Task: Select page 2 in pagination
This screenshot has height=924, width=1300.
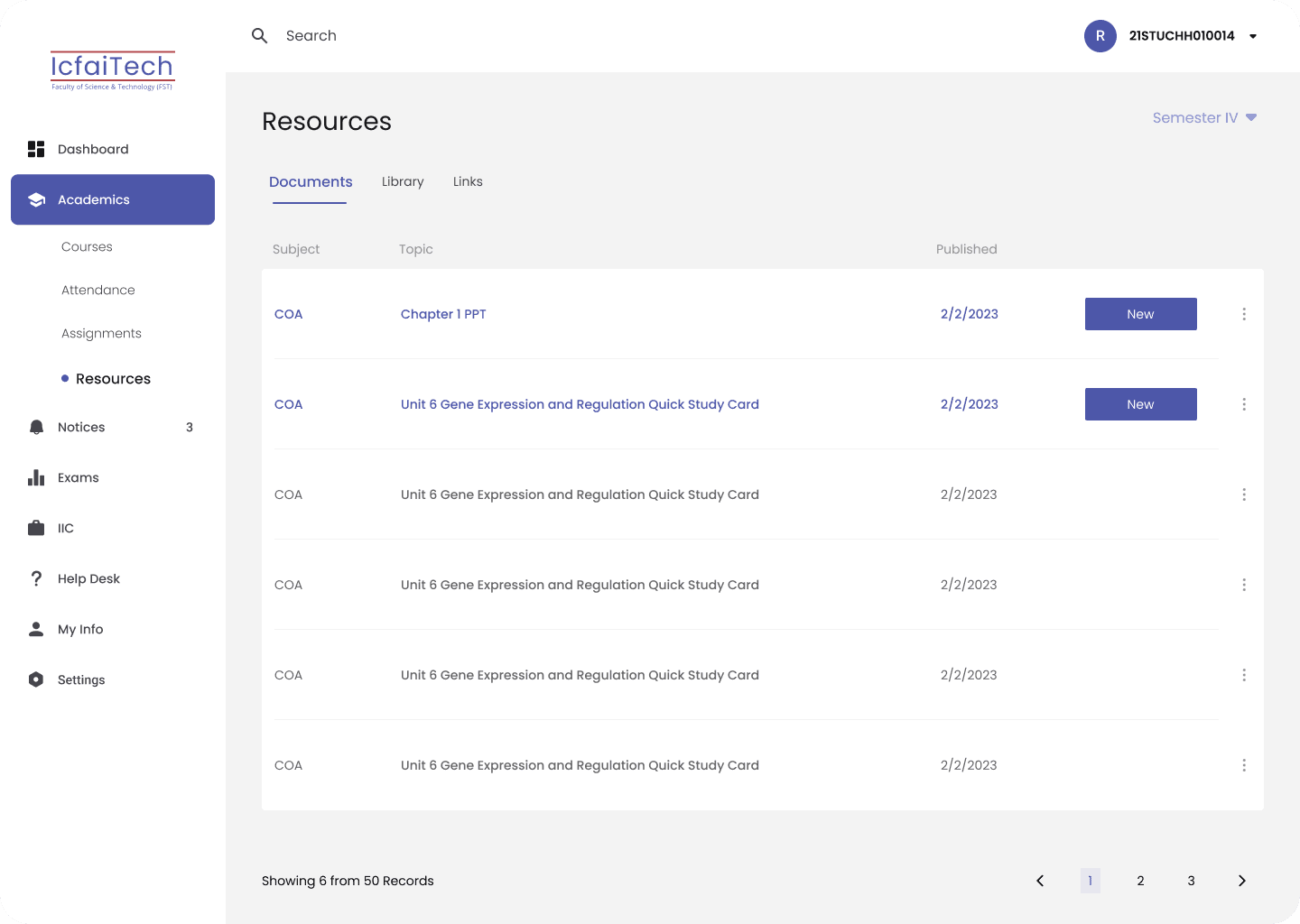Action: click(1141, 881)
